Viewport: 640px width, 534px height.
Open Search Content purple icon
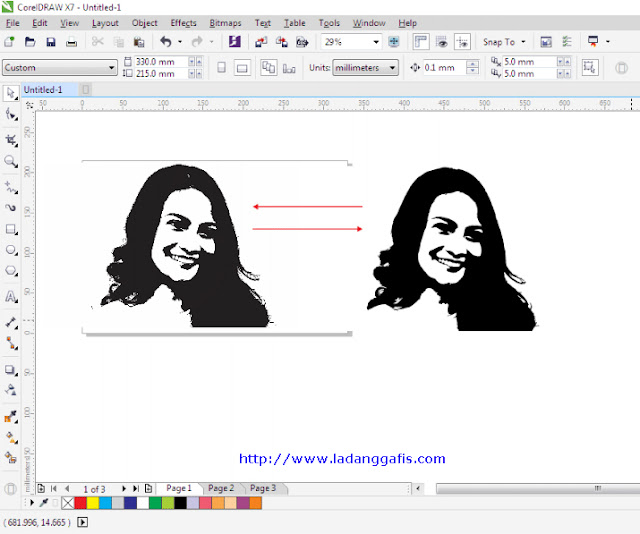(x=235, y=42)
